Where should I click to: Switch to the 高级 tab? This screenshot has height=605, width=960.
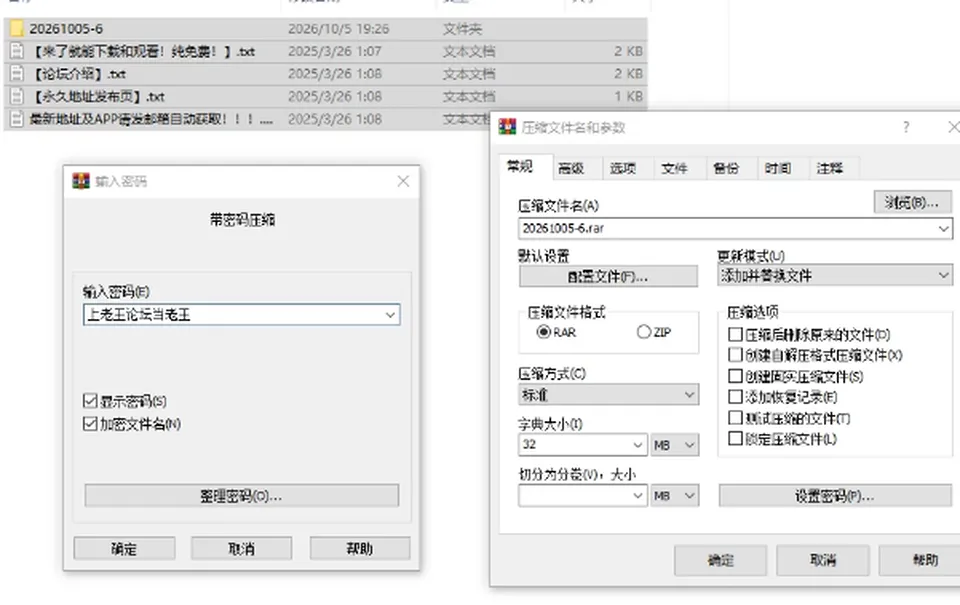[571, 168]
